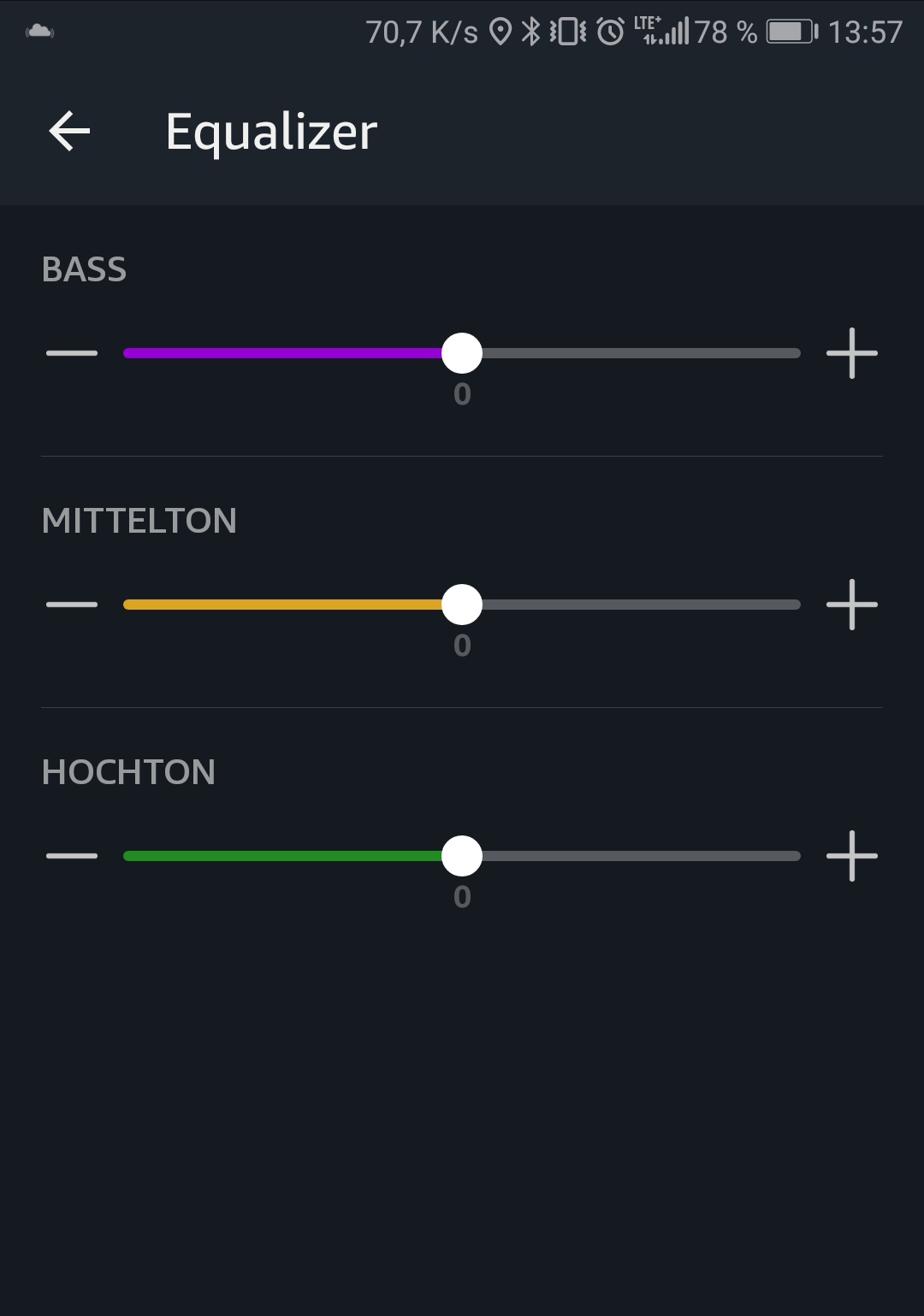The width and height of the screenshot is (924, 1316).
Task: Boost Hochton with the plus icon
Action: tap(851, 856)
